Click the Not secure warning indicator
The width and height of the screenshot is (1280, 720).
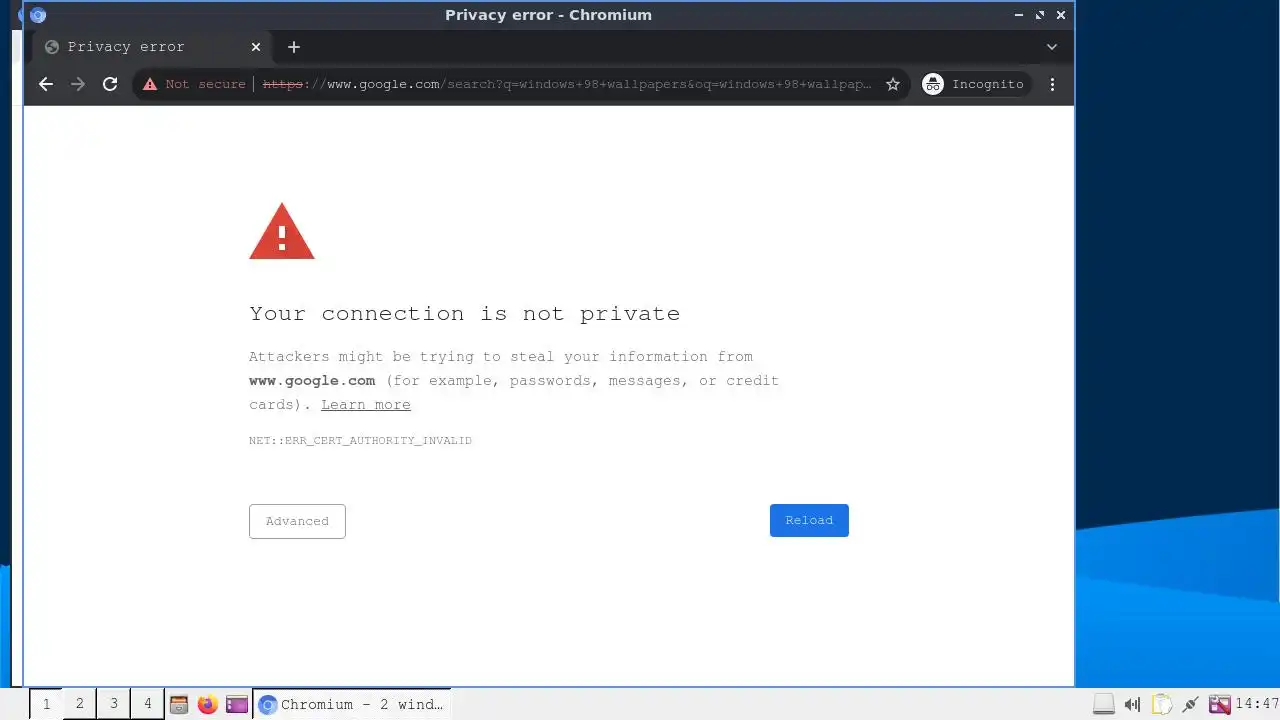pyautogui.click(x=194, y=84)
